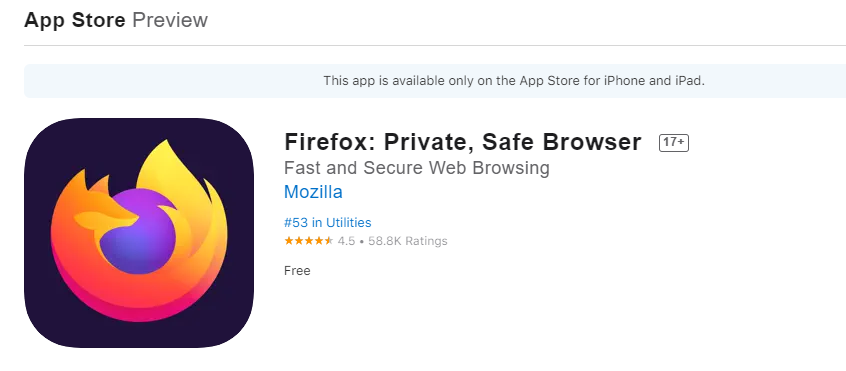
Task: Click the 17+ age rating badge
Action: pos(674,142)
